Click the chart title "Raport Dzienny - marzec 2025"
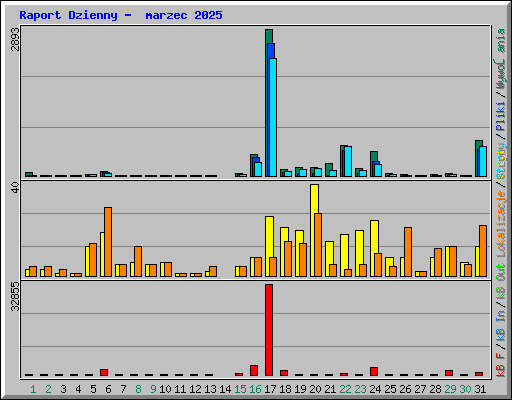 point(121,15)
